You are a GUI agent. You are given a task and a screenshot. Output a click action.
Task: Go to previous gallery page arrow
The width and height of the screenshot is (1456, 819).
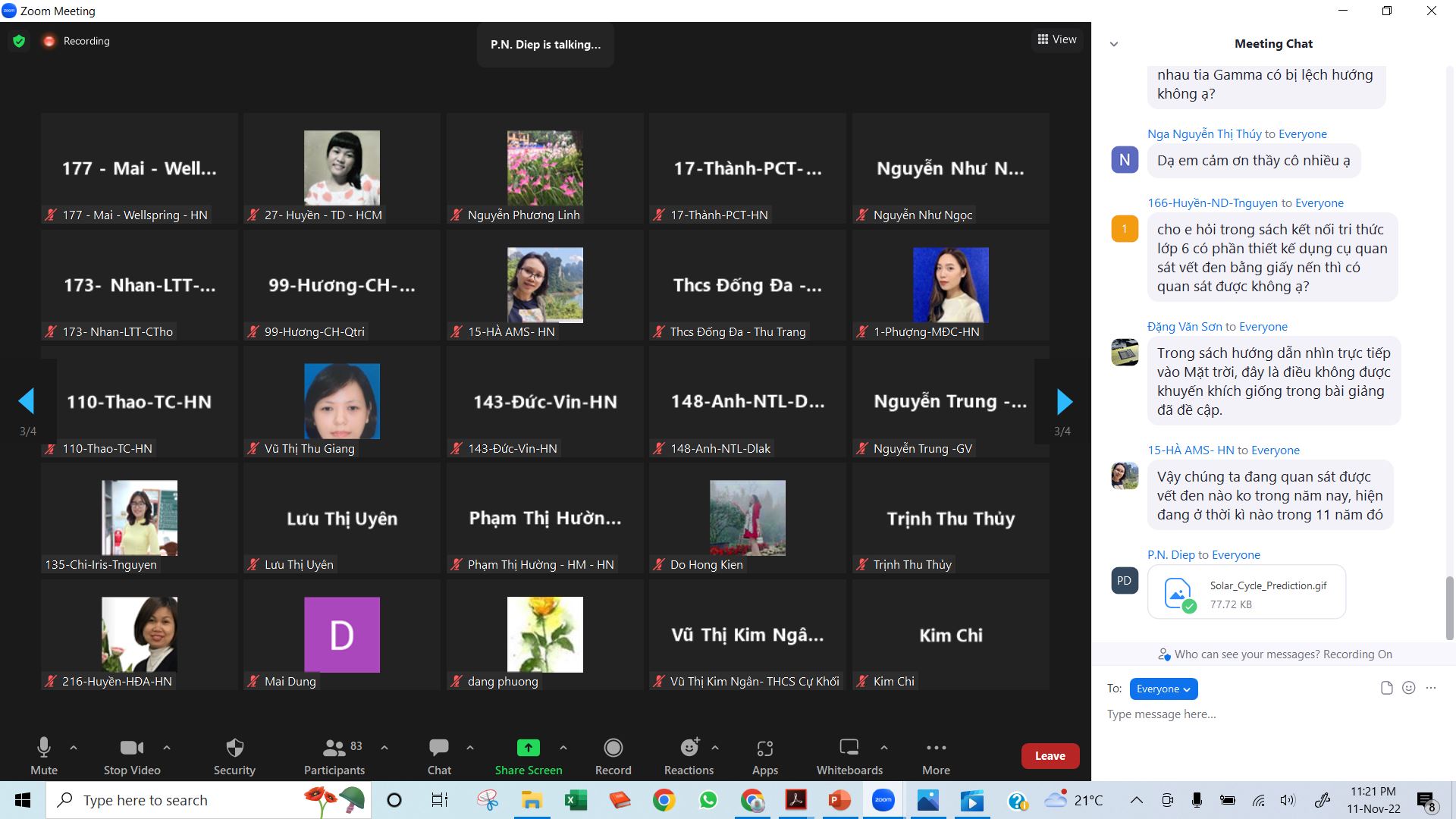27,401
